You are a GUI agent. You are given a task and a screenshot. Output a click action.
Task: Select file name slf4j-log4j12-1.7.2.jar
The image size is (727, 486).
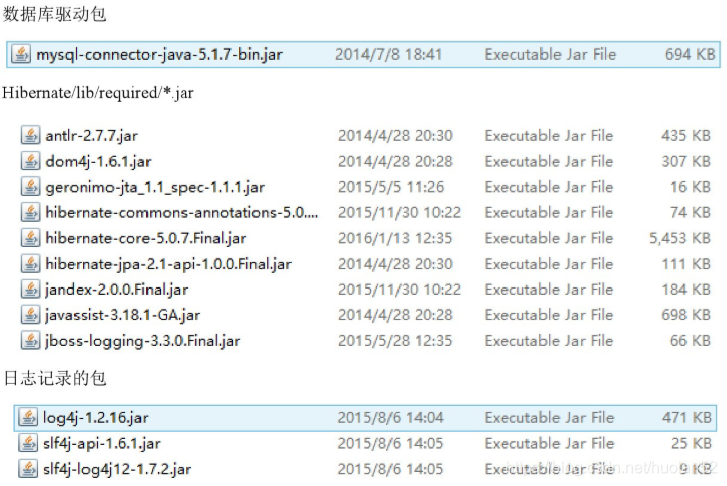click(117, 469)
